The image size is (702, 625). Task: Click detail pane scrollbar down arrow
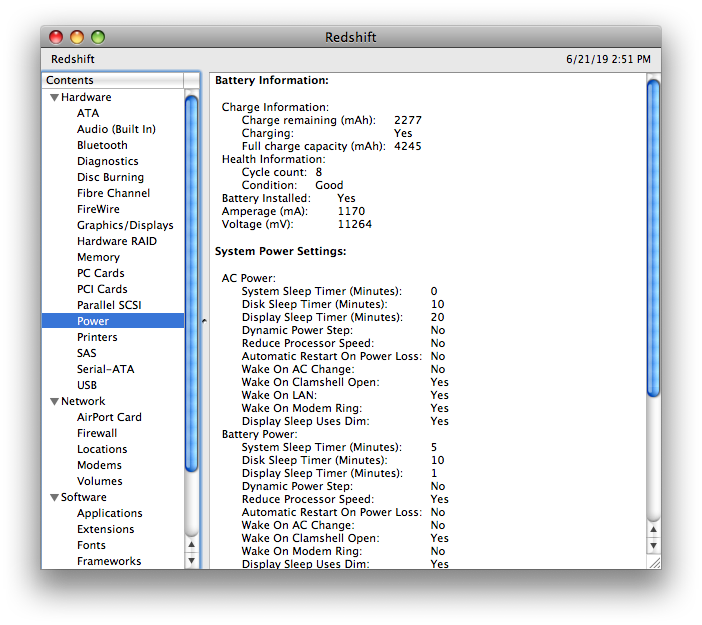pos(654,546)
